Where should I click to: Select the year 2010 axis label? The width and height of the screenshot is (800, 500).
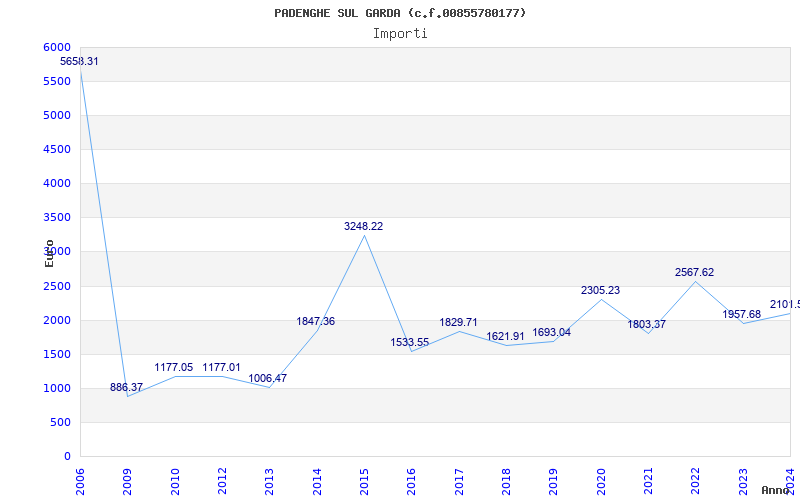pyautogui.click(x=175, y=481)
